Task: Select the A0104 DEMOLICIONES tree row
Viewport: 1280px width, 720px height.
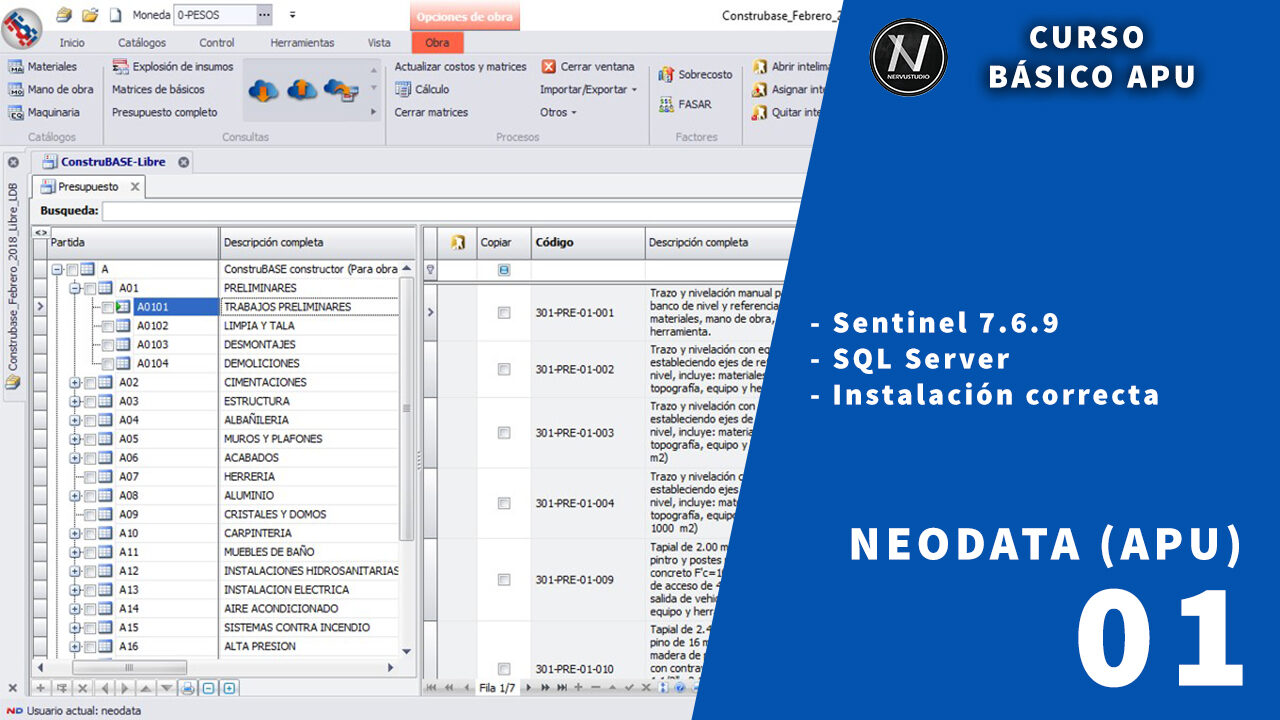Action: coord(225,364)
